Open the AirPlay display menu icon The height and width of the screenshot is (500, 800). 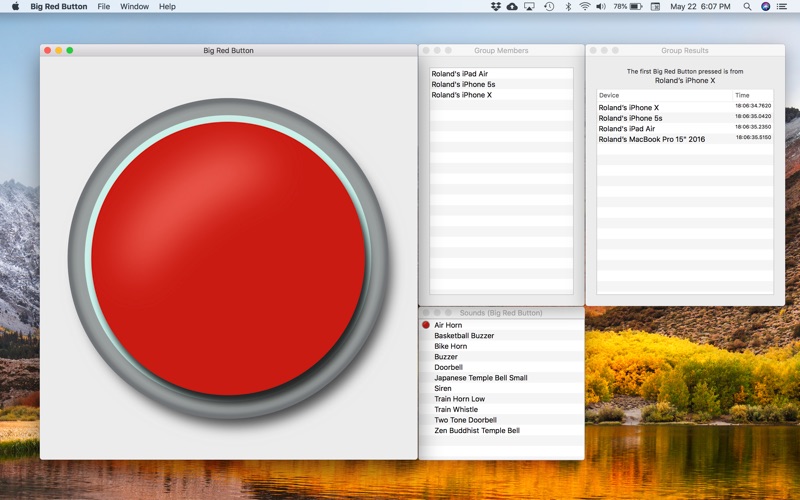click(530, 7)
